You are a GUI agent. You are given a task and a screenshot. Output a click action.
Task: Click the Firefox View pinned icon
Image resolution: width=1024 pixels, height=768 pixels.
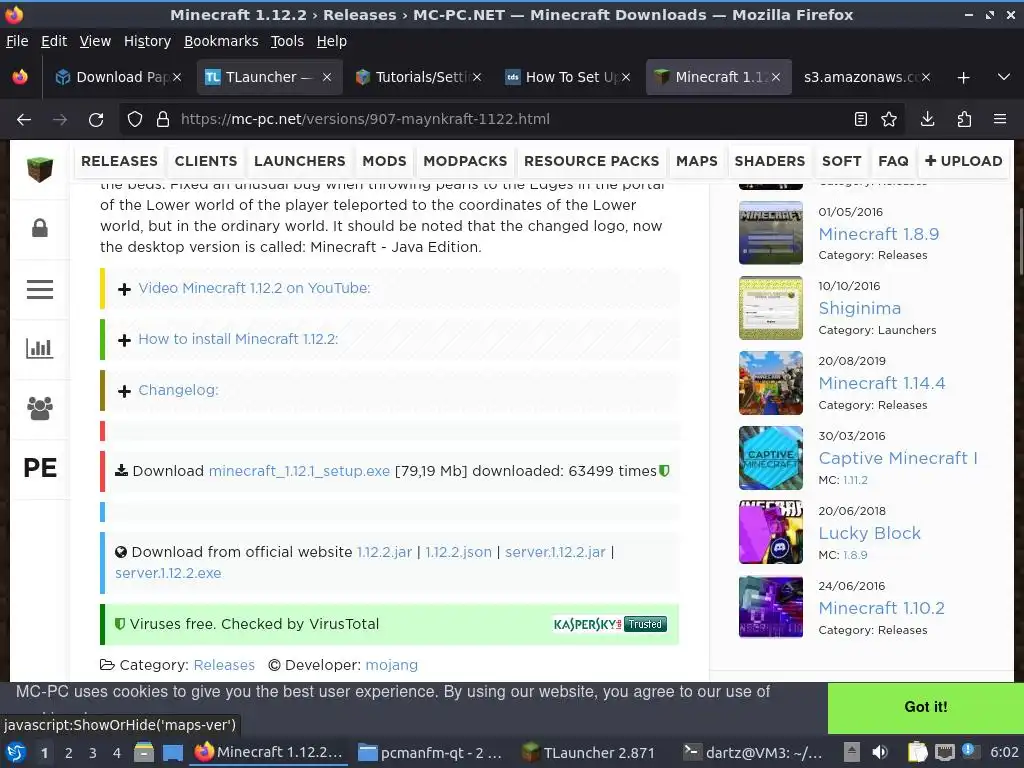click(x=20, y=77)
